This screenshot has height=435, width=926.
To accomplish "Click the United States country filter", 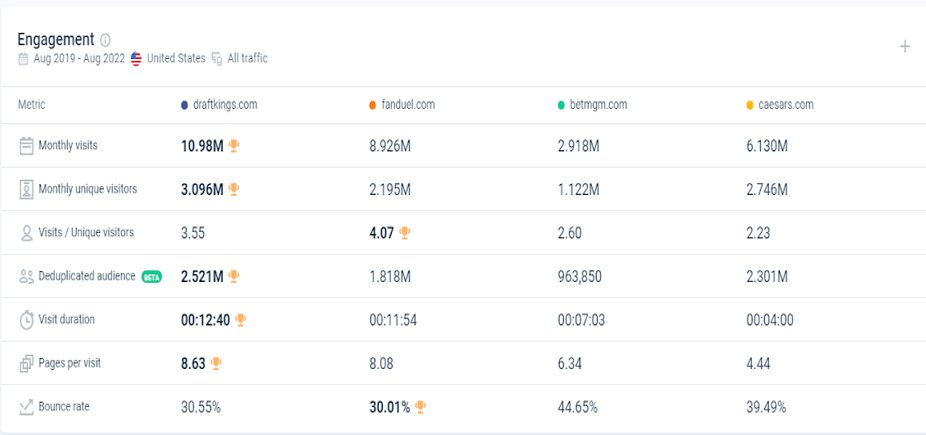I will click(x=176, y=58).
